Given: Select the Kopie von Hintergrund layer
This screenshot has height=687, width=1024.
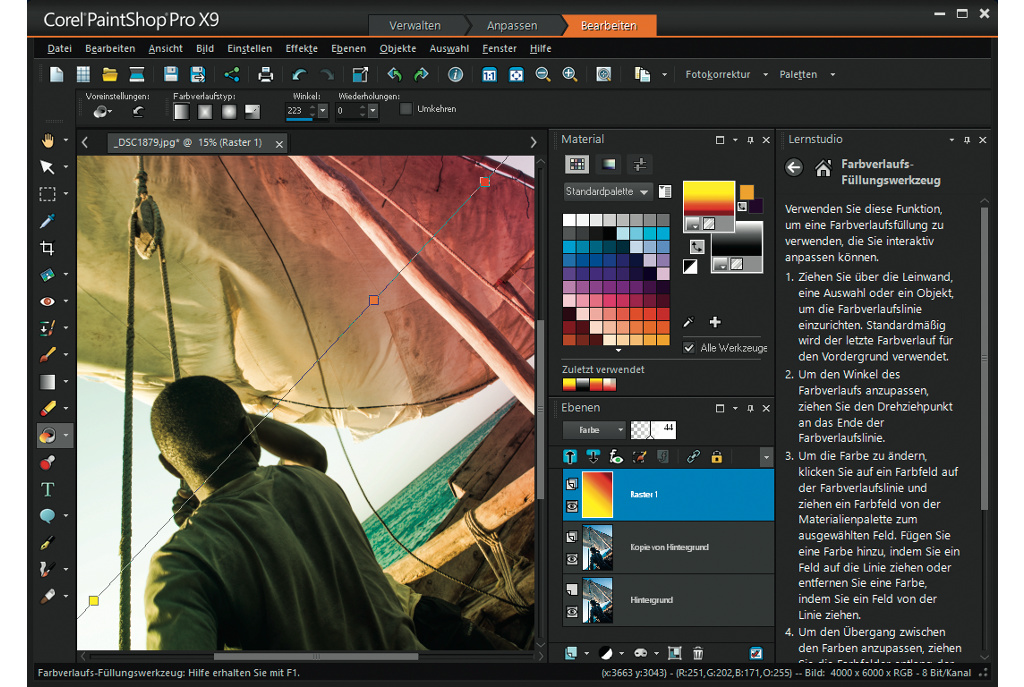Looking at the screenshot, I should point(670,547).
